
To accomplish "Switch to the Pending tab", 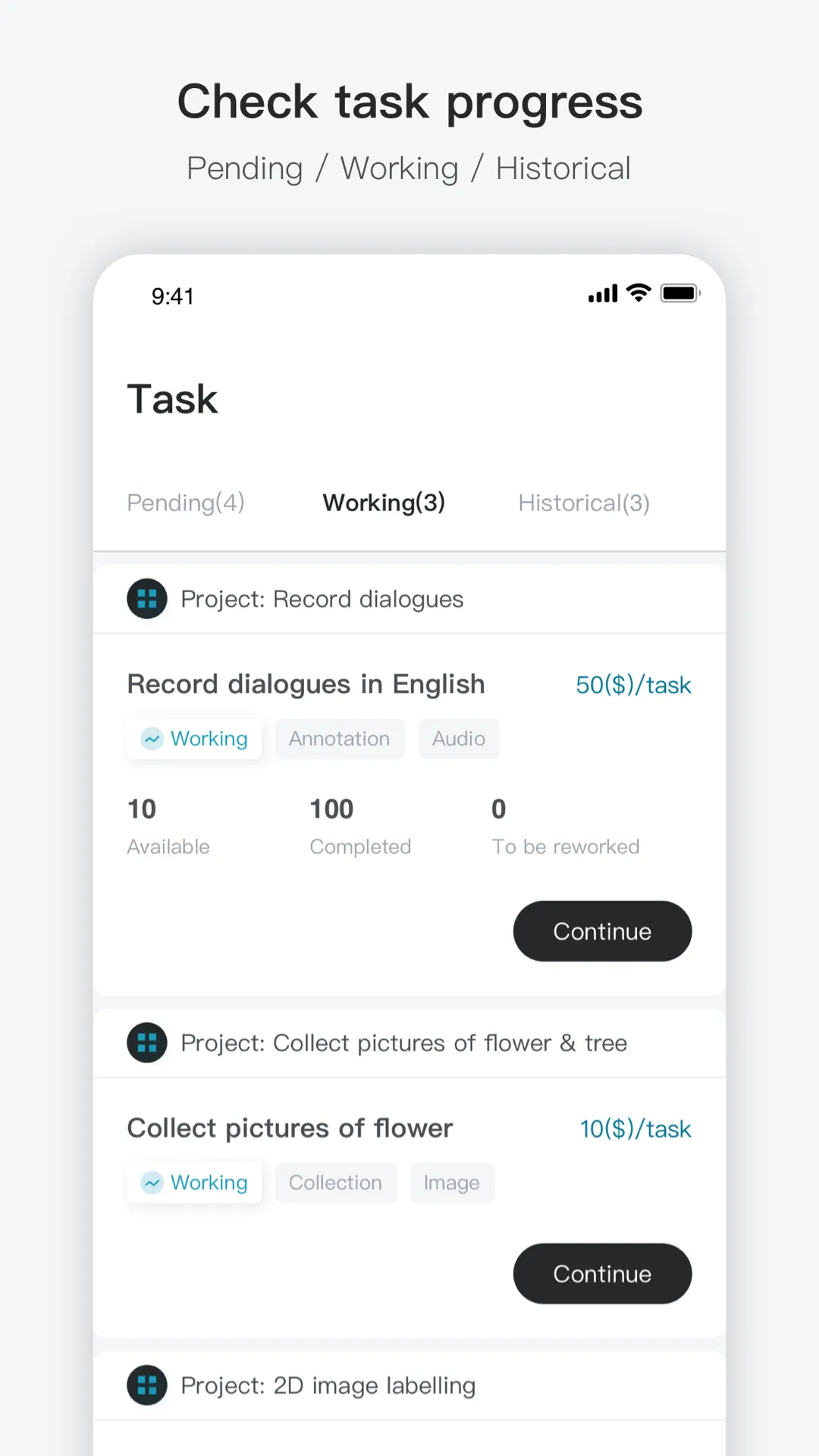I will pyautogui.click(x=186, y=502).
